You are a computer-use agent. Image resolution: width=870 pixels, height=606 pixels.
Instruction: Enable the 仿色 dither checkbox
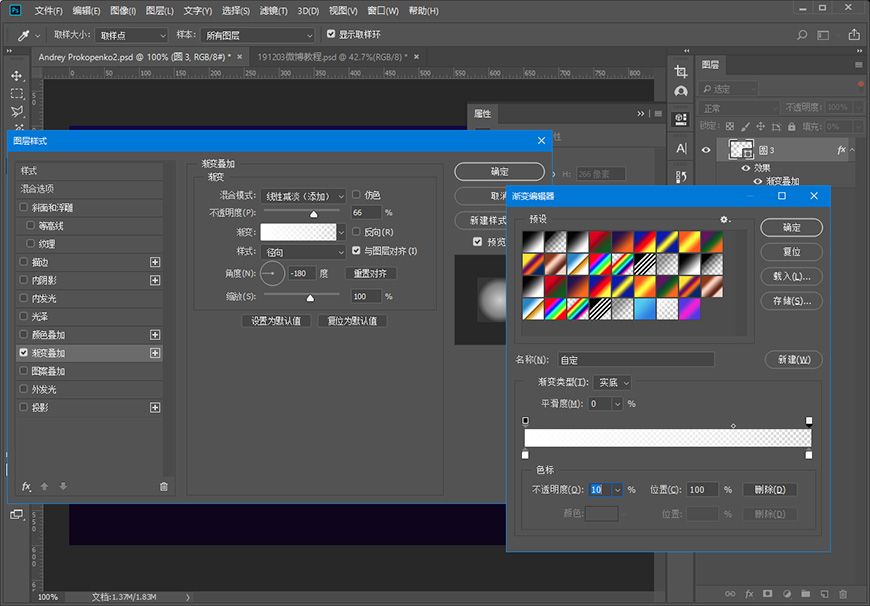[356, 195]
